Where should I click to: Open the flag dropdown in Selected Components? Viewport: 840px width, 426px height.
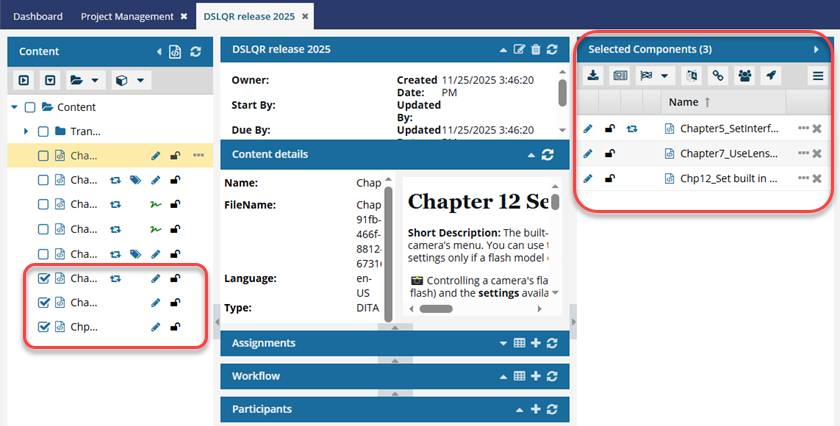[x=656, y=75]
